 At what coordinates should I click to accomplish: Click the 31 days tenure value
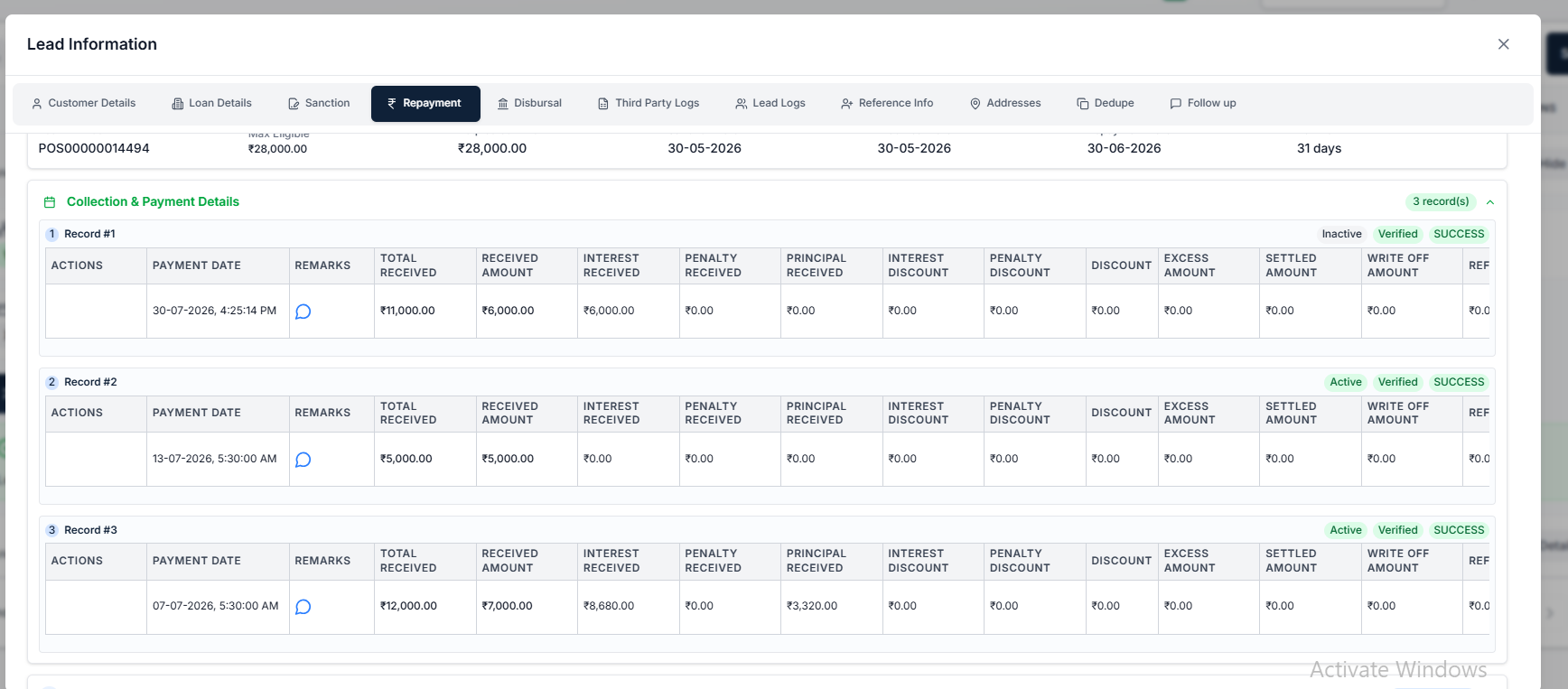[1319, 148]
